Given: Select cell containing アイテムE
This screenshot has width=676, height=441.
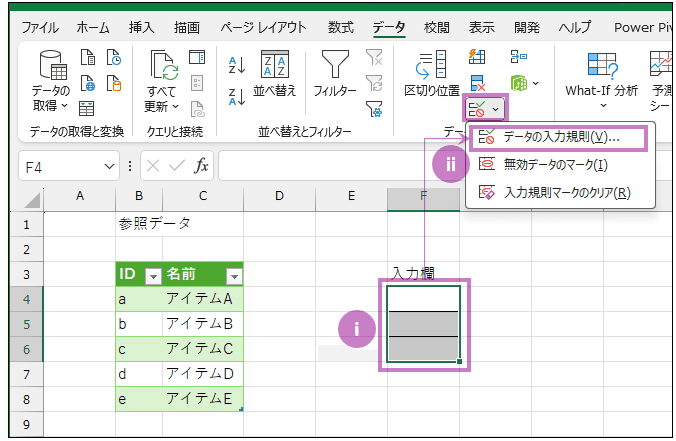Looking at the screenshot, I should (203, 399).
